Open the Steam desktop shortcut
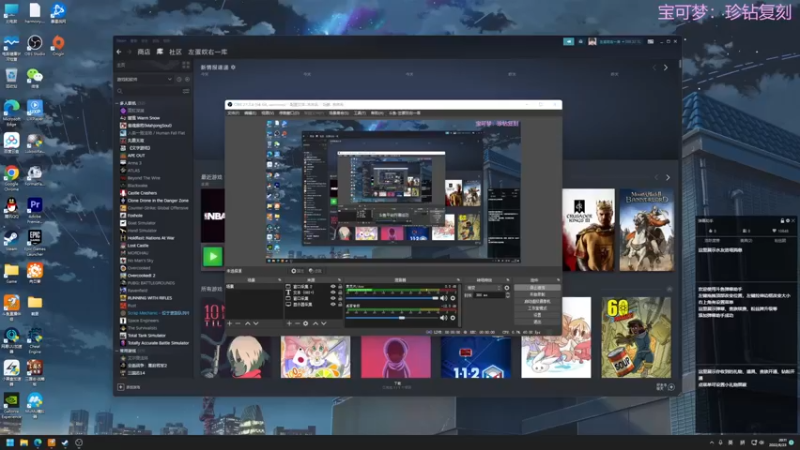This screenshot has height=450, width=800. pos(11,240)
